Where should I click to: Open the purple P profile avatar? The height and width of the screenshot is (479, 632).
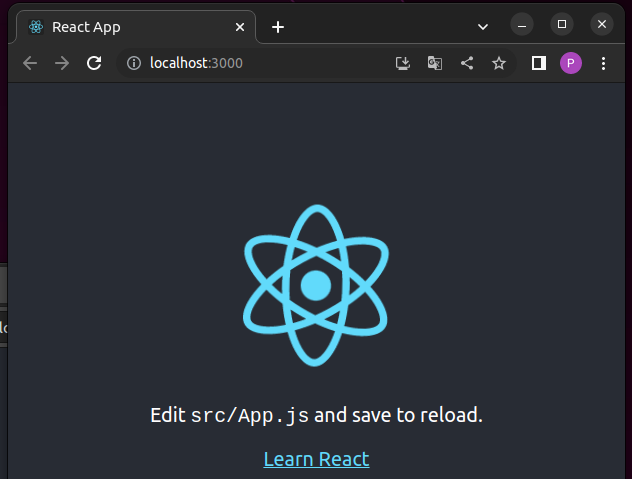[571, 63]
